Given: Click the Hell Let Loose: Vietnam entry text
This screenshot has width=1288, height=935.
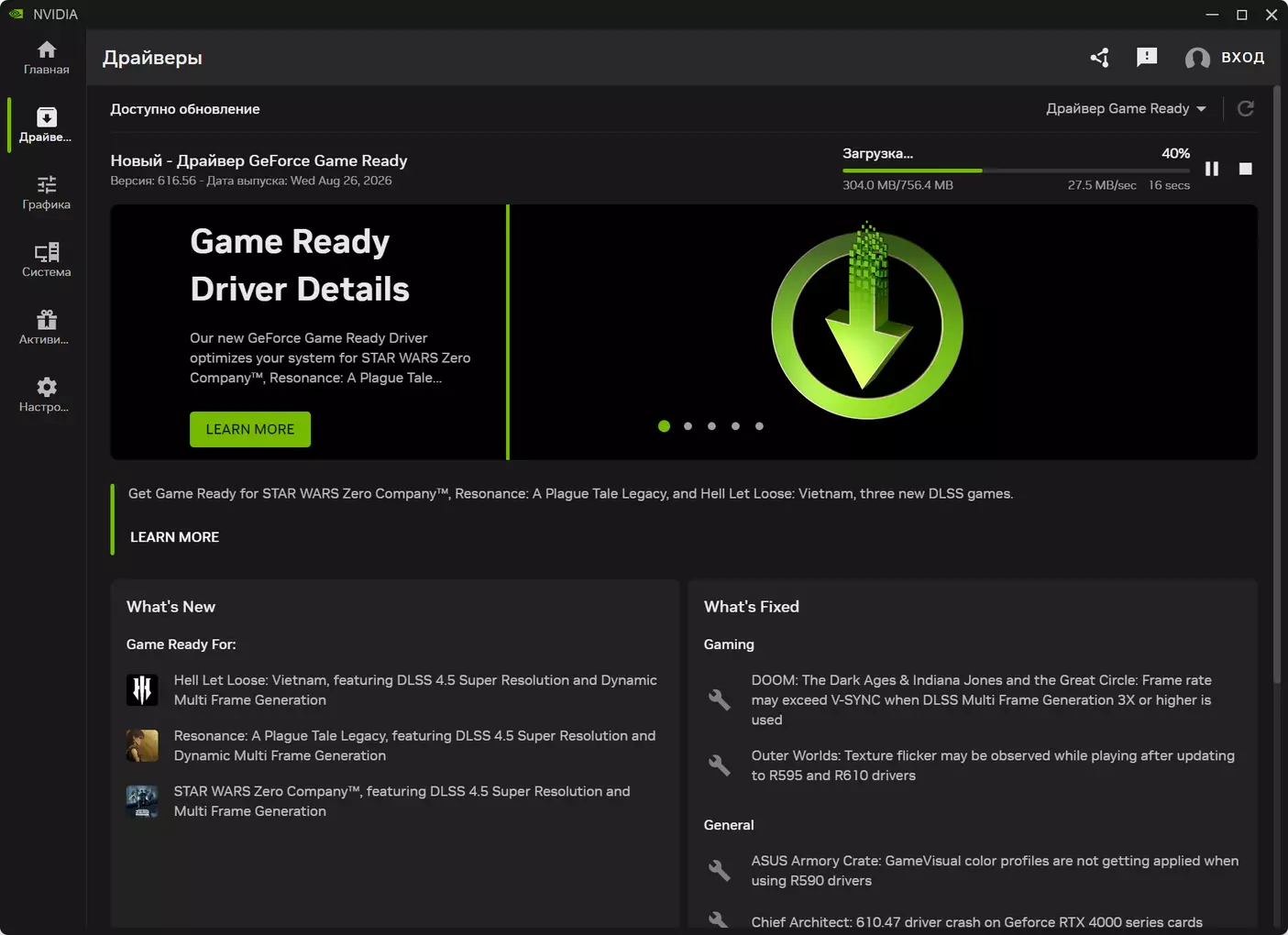Looking at the screenshot, I should [415, 689].
